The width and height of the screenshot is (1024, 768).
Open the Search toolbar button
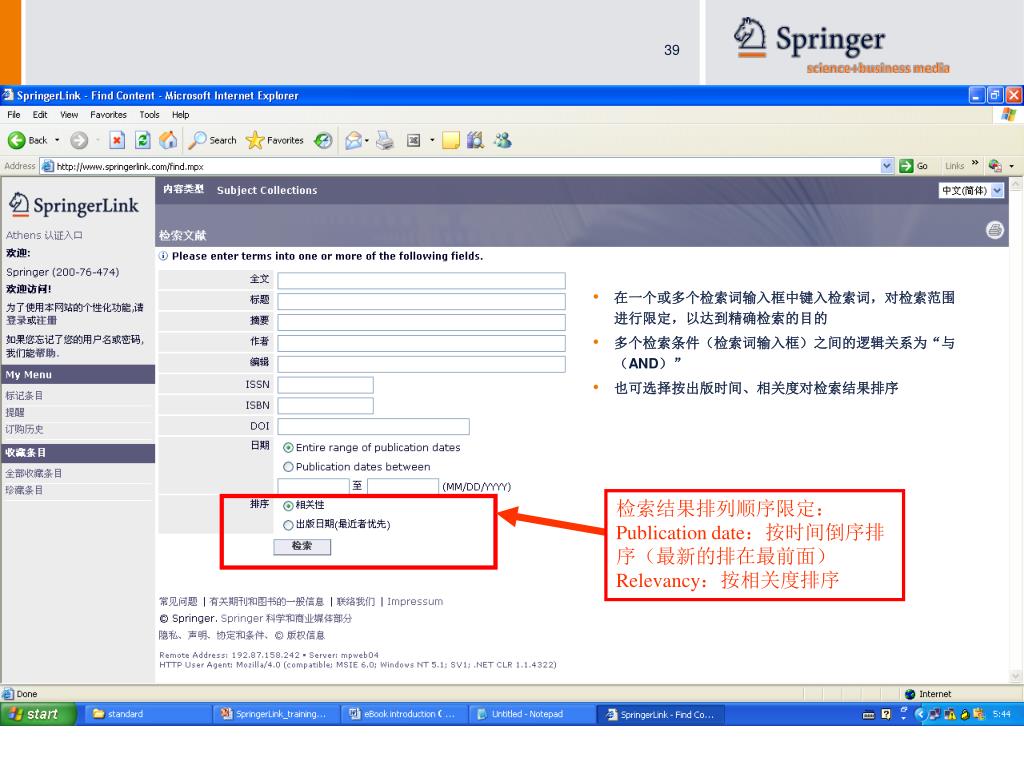pos(213,140)
